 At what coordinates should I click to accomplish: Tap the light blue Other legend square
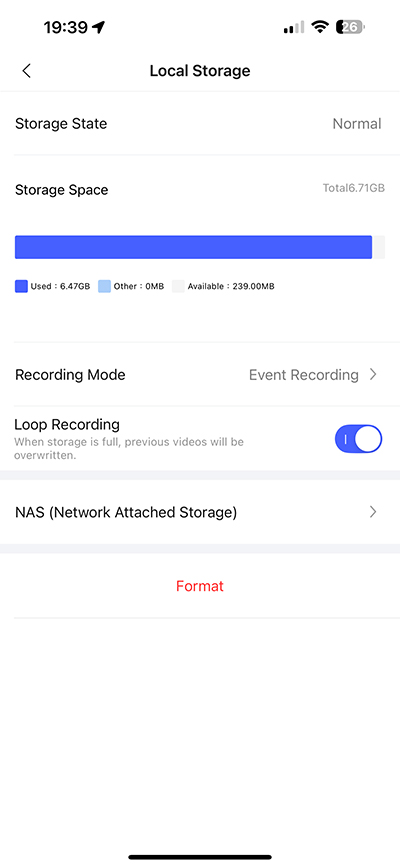[105, 286]
